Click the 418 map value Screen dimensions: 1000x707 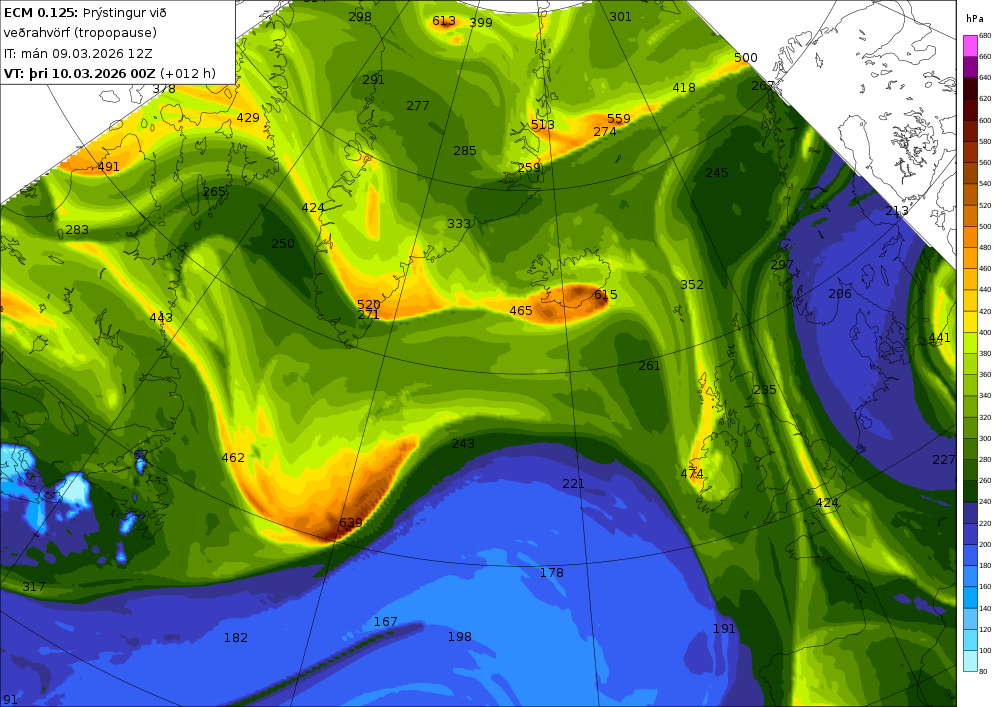point(684,87)
